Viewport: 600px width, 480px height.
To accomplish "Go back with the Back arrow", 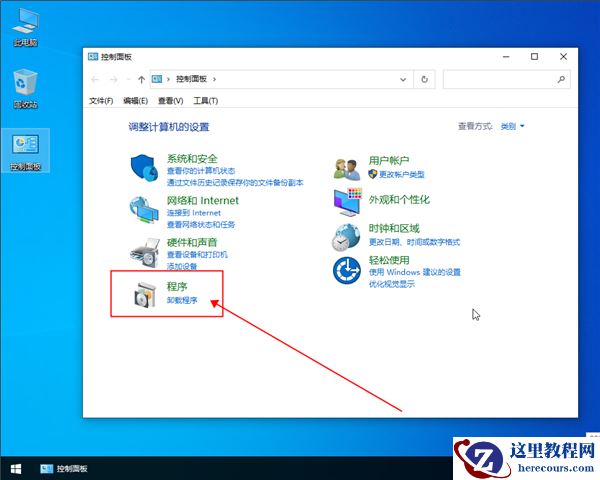I will tap(95, 79).
